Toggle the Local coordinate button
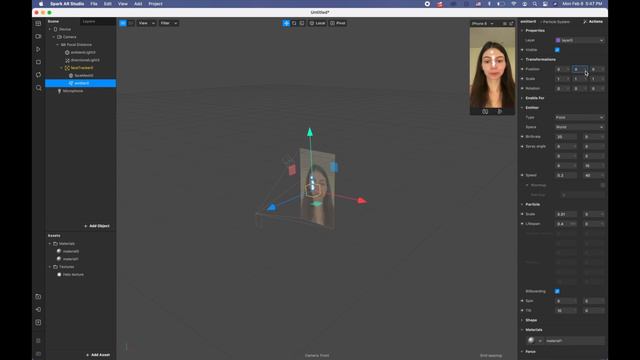Viewport: 640px width, 360px height. click(x=317, y=23)
